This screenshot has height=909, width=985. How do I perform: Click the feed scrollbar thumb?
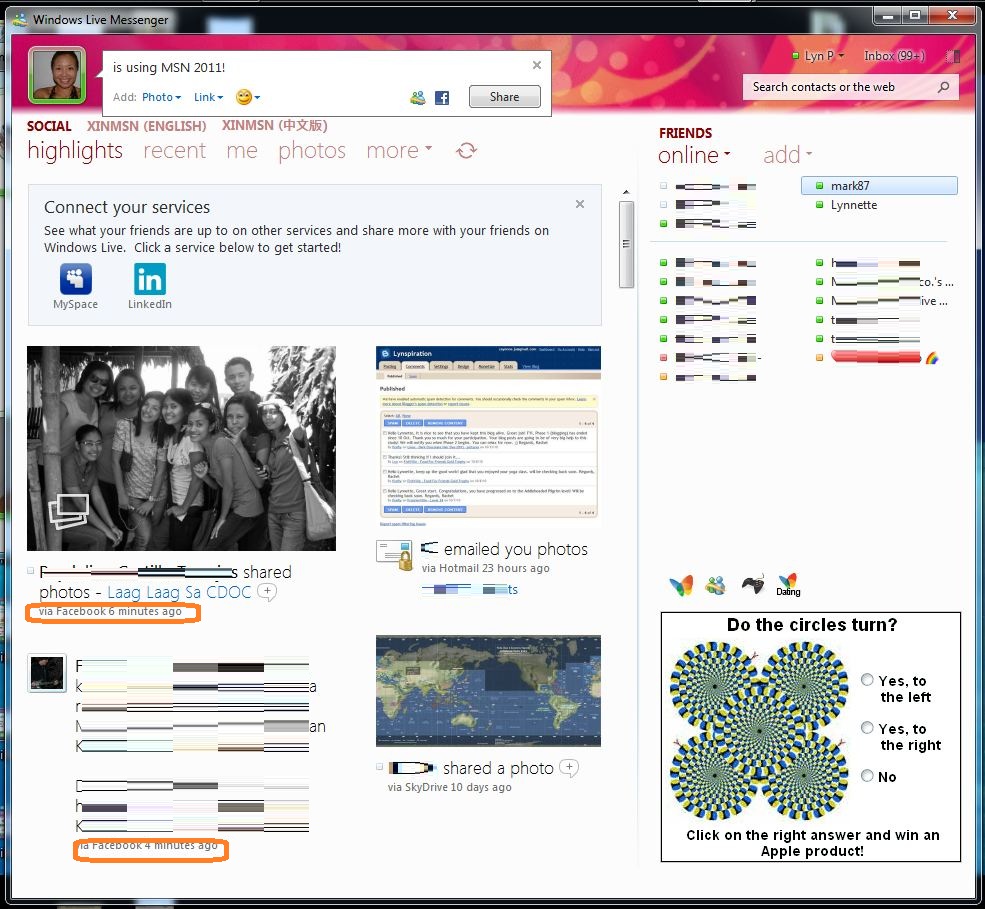coord(626,244)
